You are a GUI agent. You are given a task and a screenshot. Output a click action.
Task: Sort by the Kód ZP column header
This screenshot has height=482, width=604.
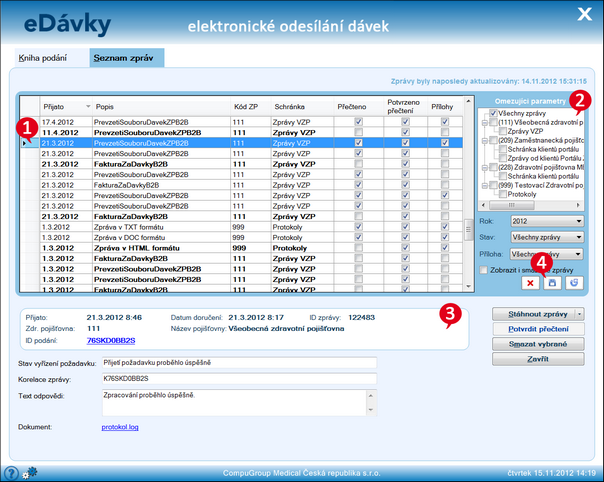250,107
